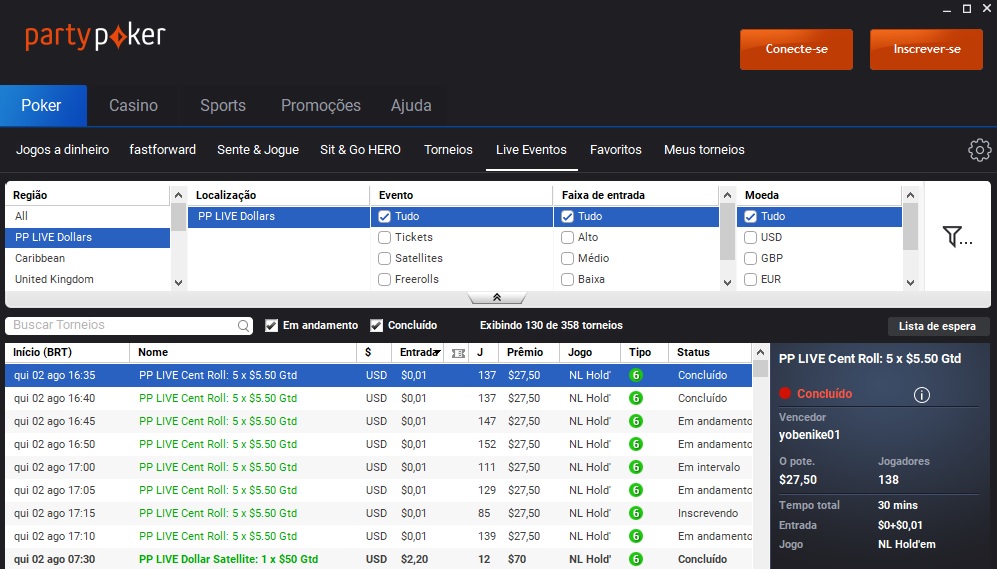Select the United Kingdom region

[x=88, y=279]
